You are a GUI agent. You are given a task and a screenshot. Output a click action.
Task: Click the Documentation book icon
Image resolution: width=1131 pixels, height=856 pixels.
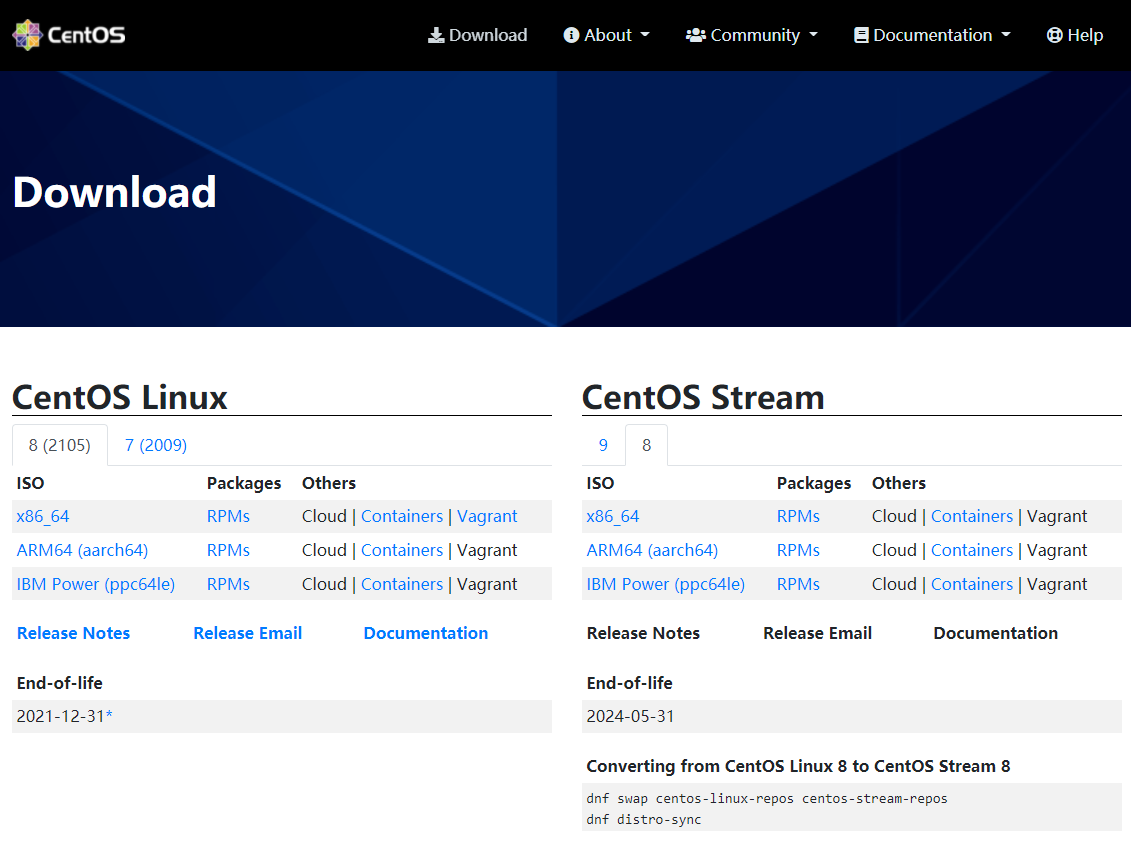861,35
